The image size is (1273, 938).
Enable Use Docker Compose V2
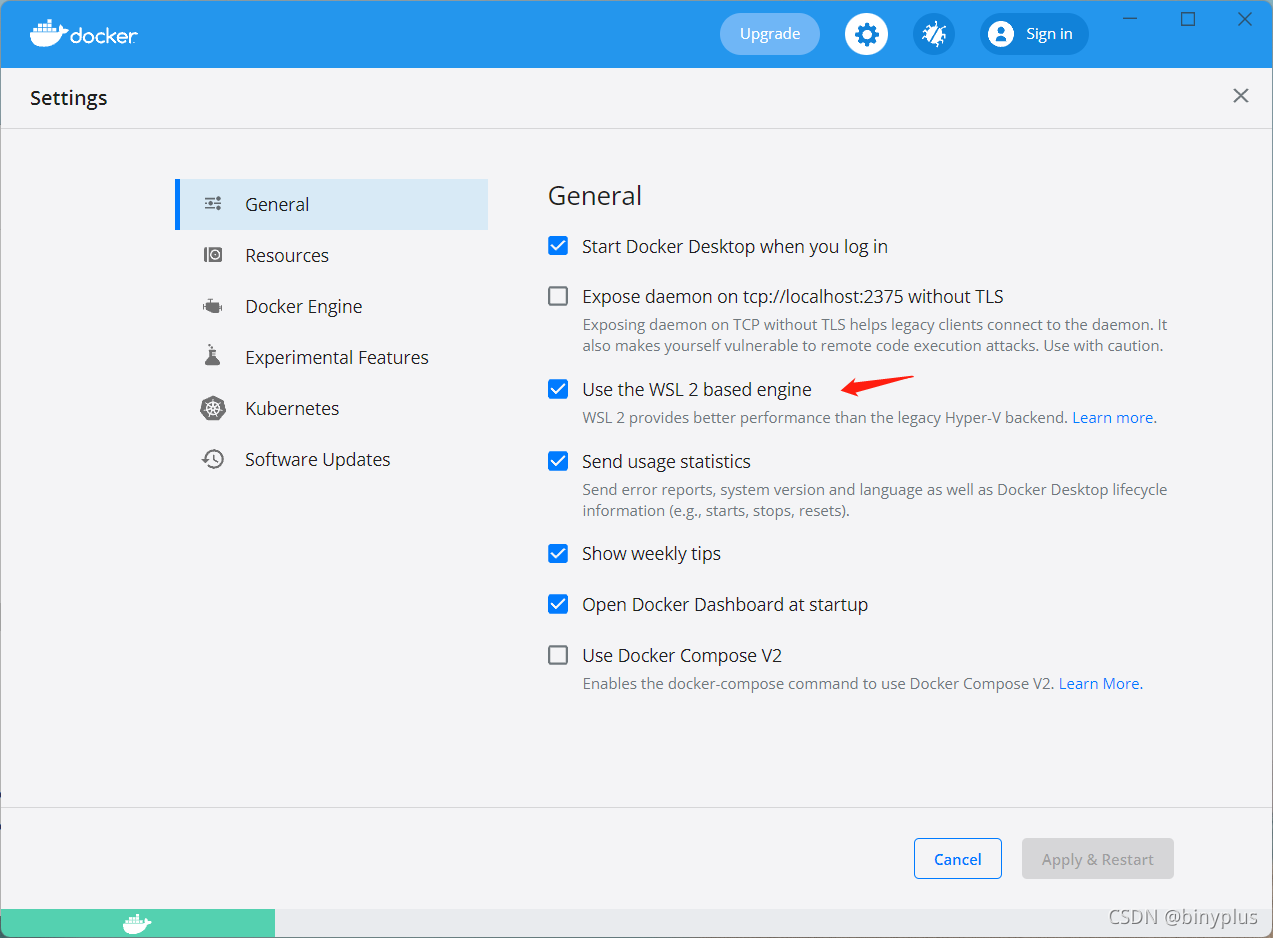coord(558,655)
